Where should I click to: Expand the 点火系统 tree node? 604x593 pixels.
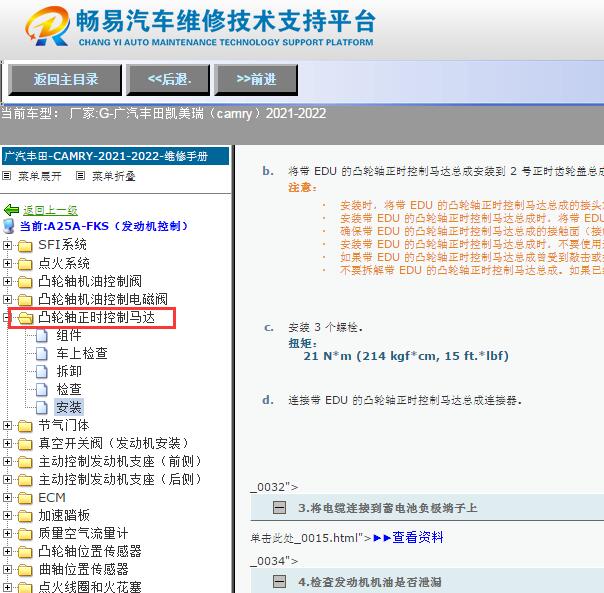pyautogui.click(x=7, y=263)
